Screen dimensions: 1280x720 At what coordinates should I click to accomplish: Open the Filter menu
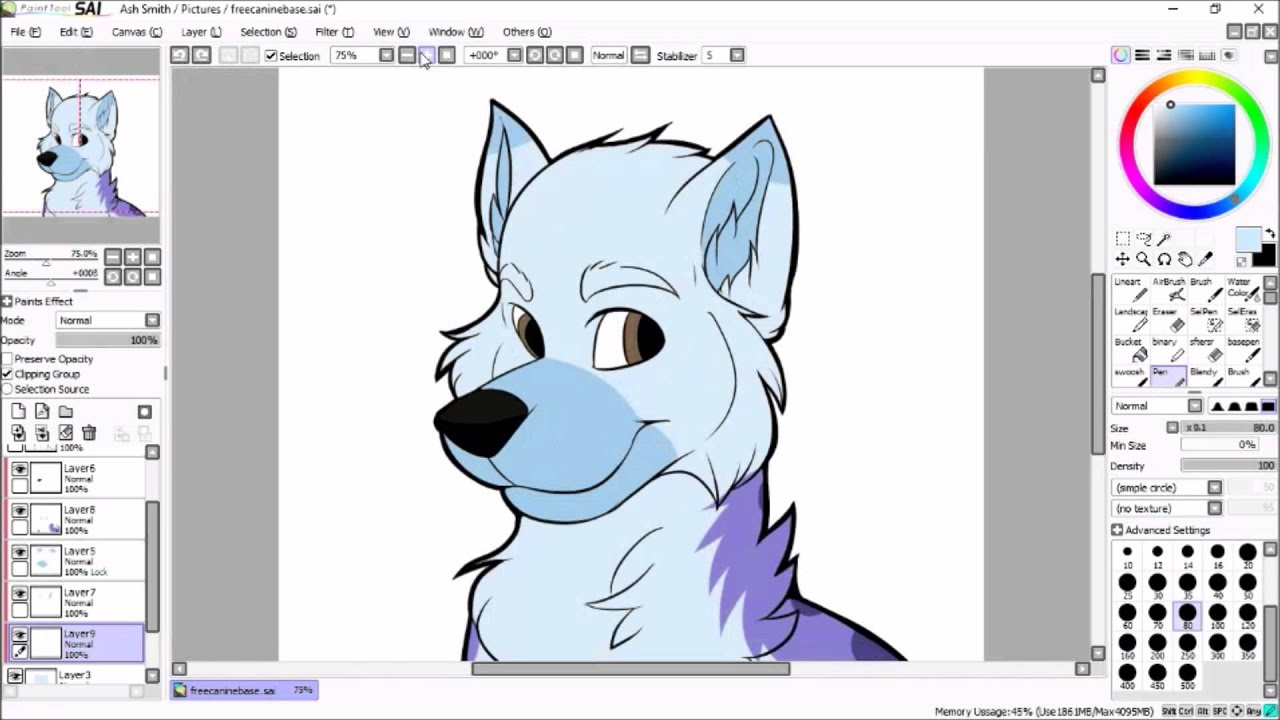coord(334,32)
